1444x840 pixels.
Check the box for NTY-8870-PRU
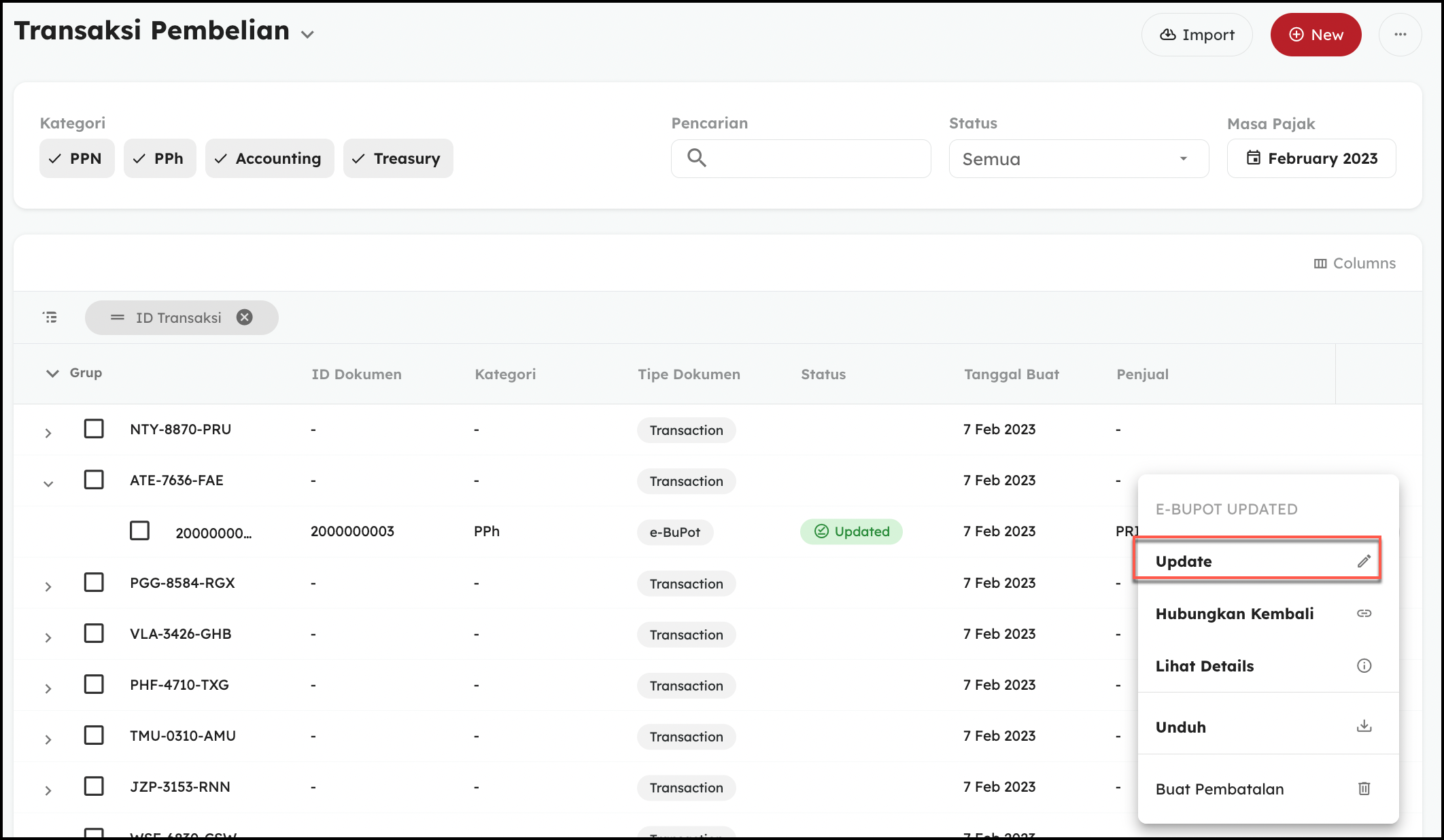[94, 429]
